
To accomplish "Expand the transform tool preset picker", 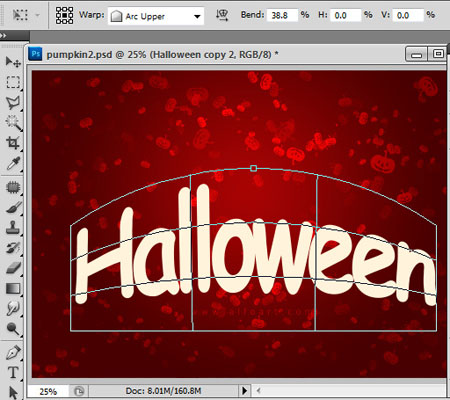I will [24, 15].
